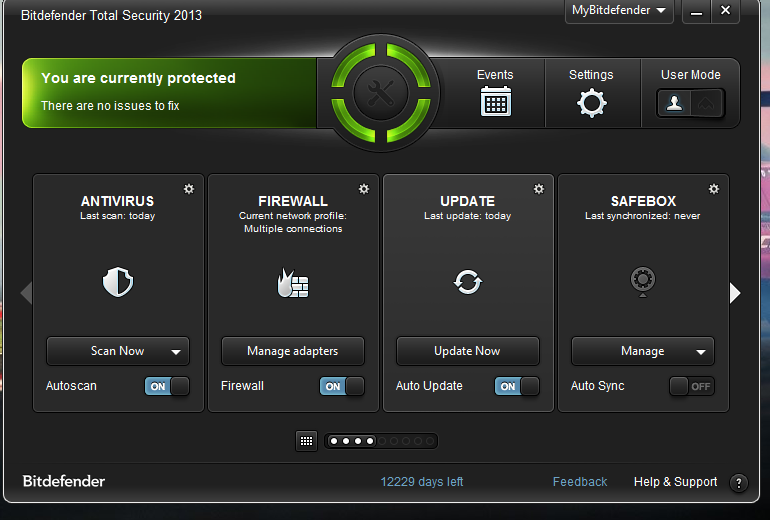Show next modules with right arrow
770x520 pixels.
[x=735, y=293]
